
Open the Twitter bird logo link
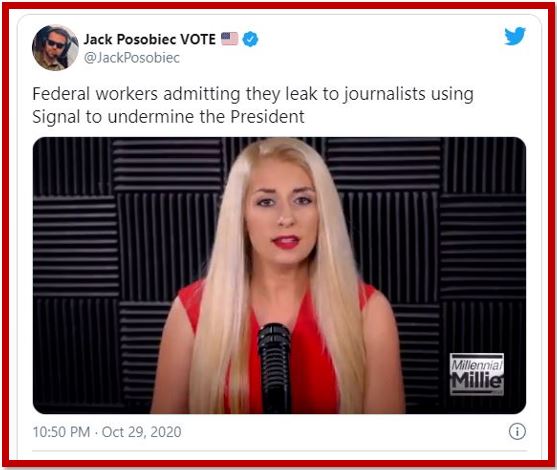pos(515,36)
